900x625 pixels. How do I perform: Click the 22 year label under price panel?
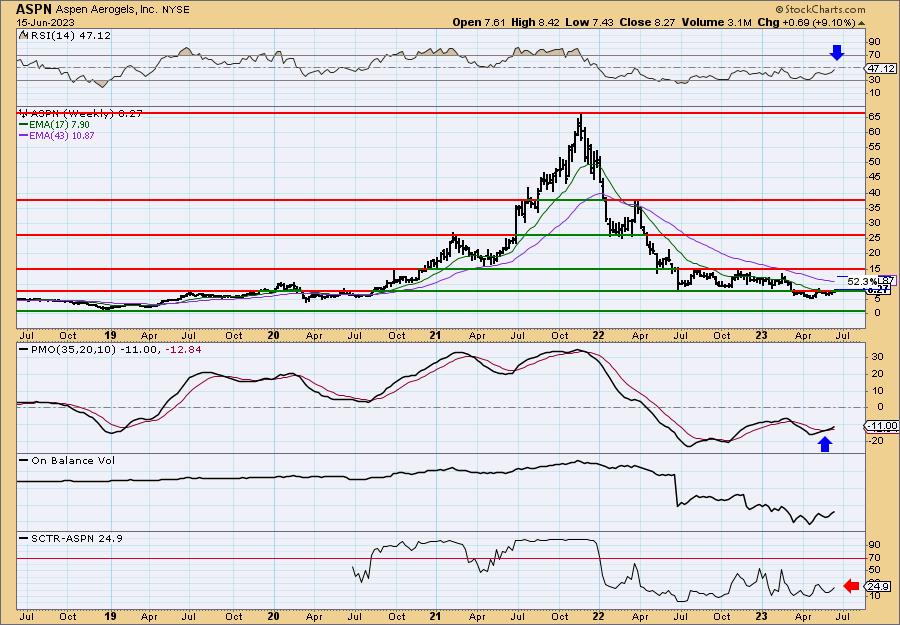tap(599, 335)
